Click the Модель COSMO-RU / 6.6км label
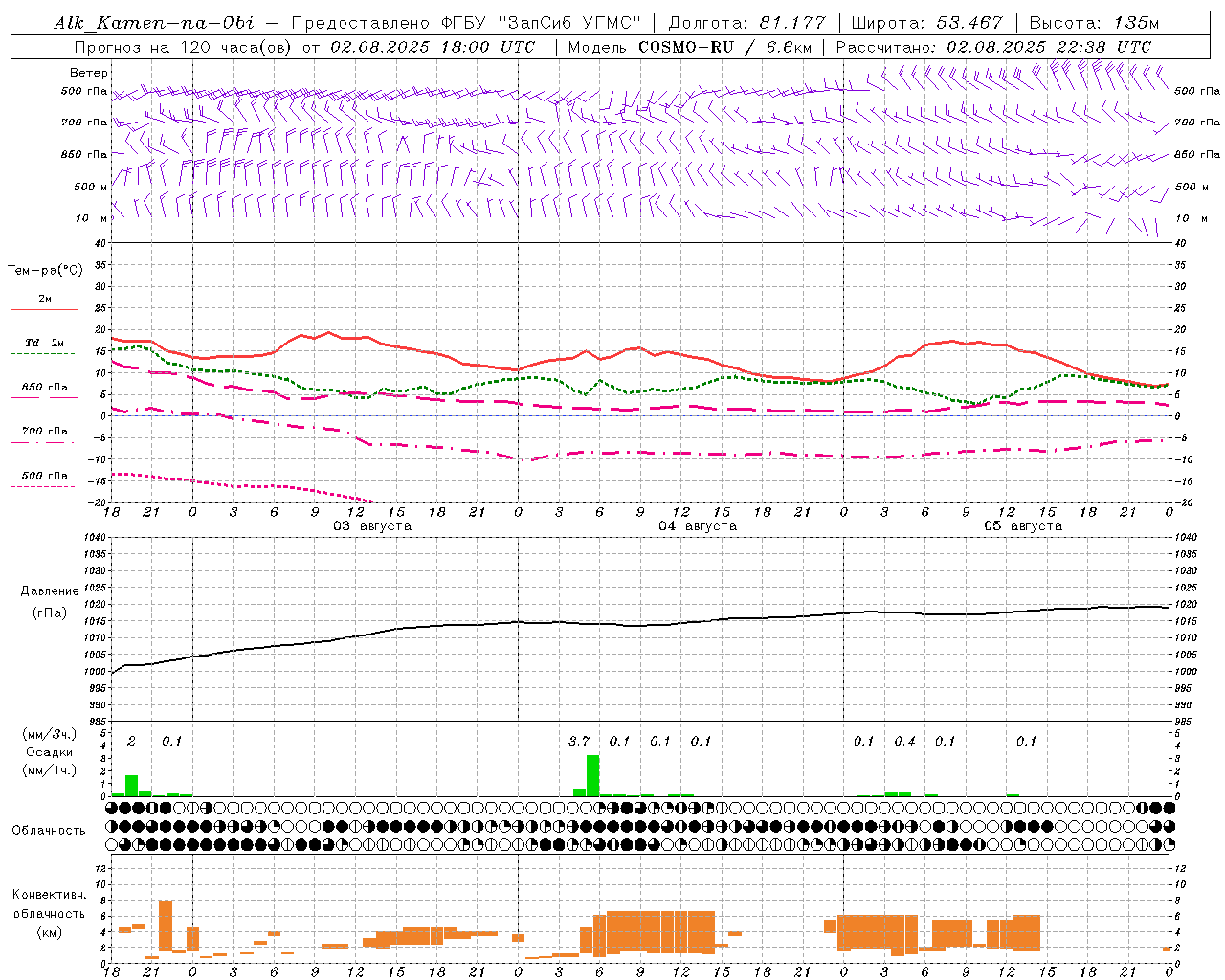This screenshot has height=980, width=1225. point(690,47)
